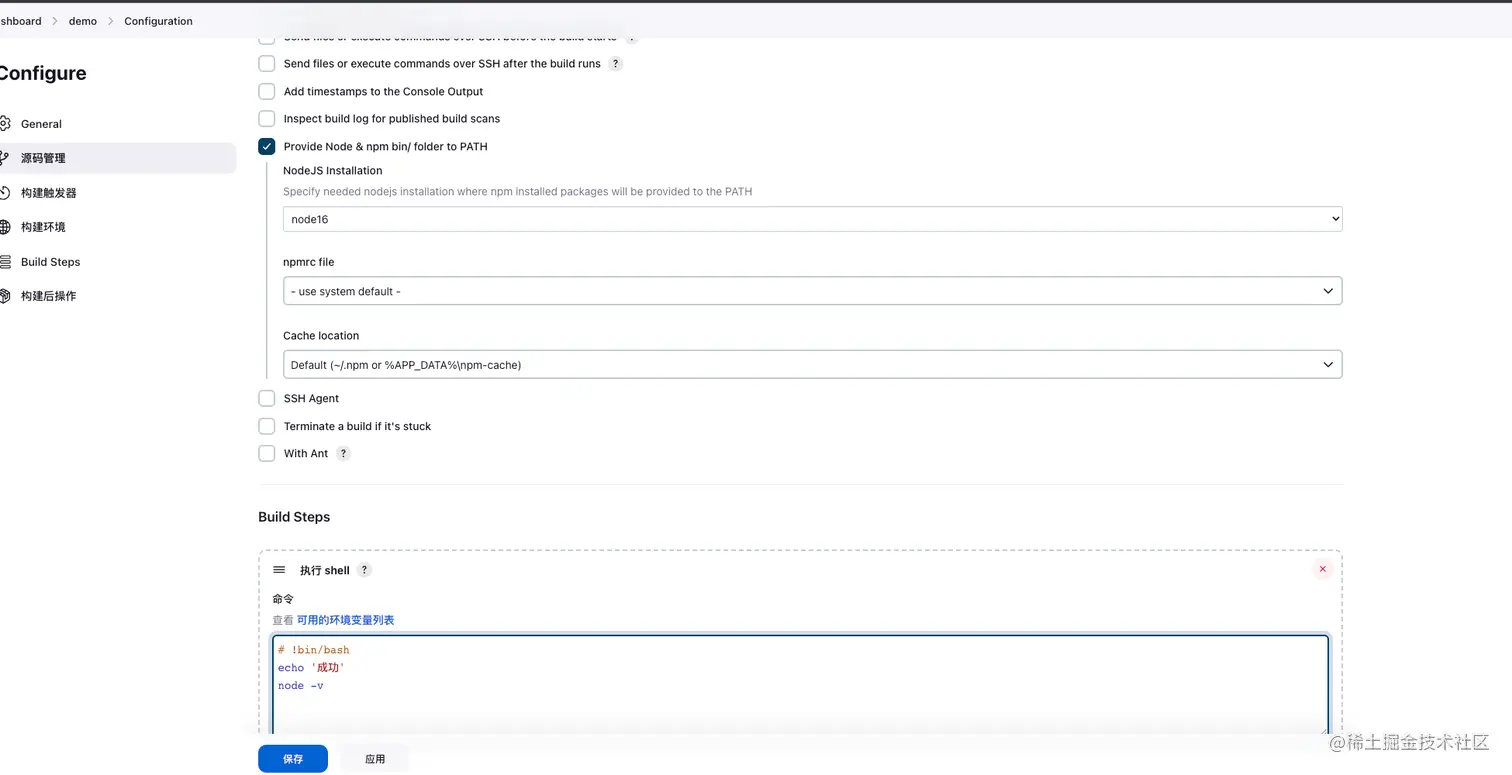1512x775 pixels.
Task: Click the Build Steps list icon
Action: coord(5,262)
